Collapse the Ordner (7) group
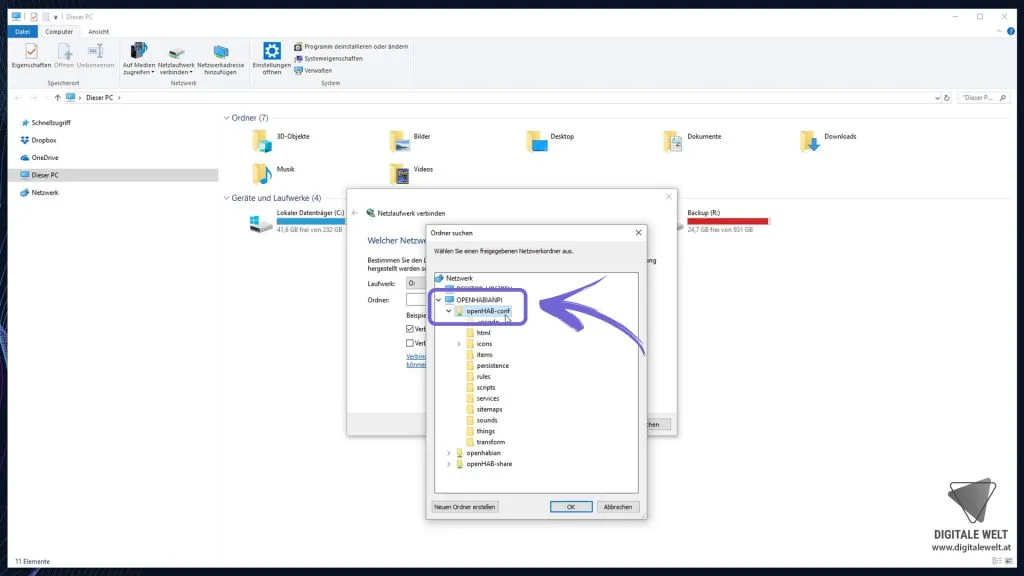Screen dimensions: 1024x576 226,118
